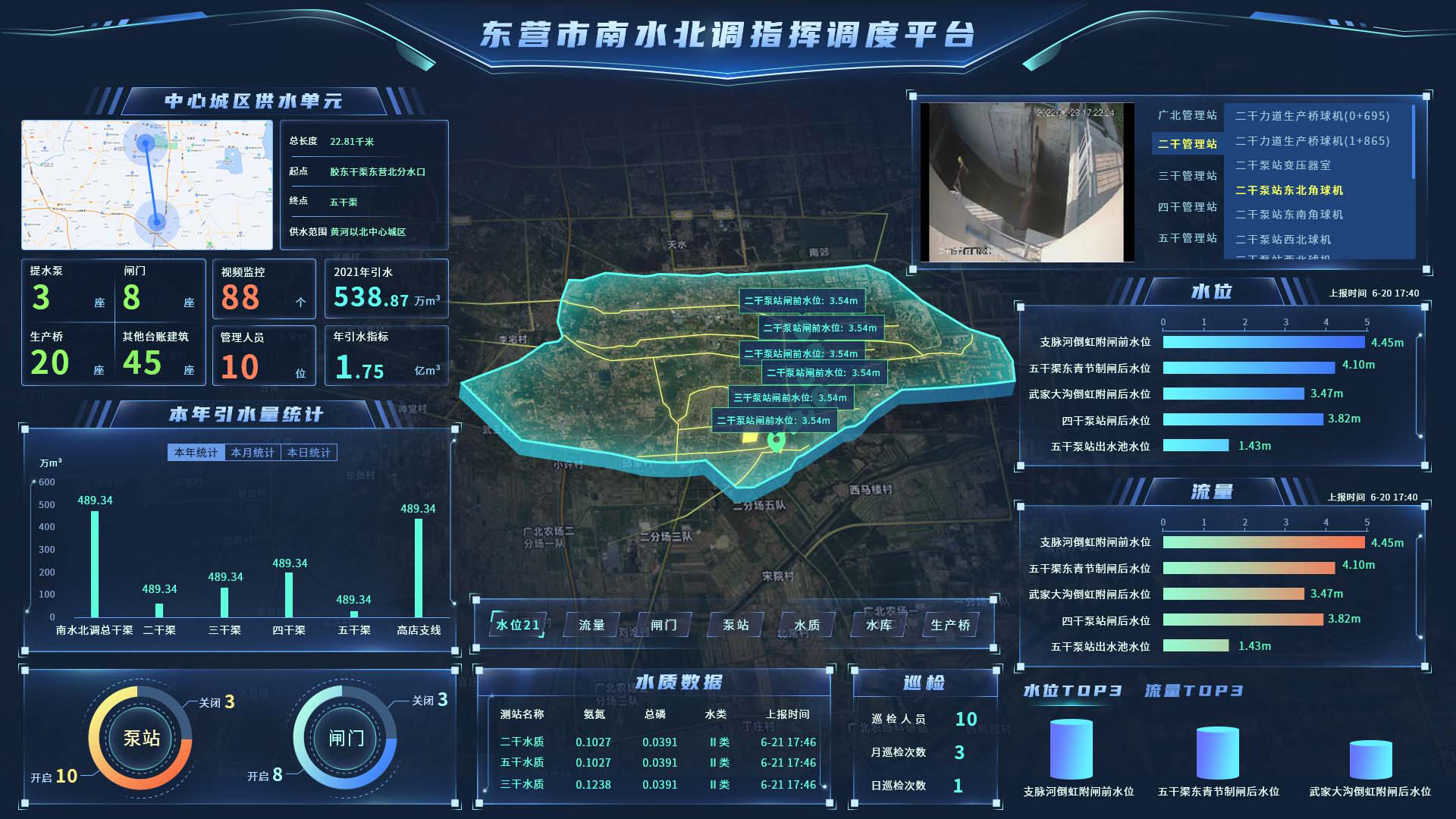The width and height of the screenshot is (1456, 819).
Task: Select camera 二干泵站变压器室
Action: (1283, 165)
